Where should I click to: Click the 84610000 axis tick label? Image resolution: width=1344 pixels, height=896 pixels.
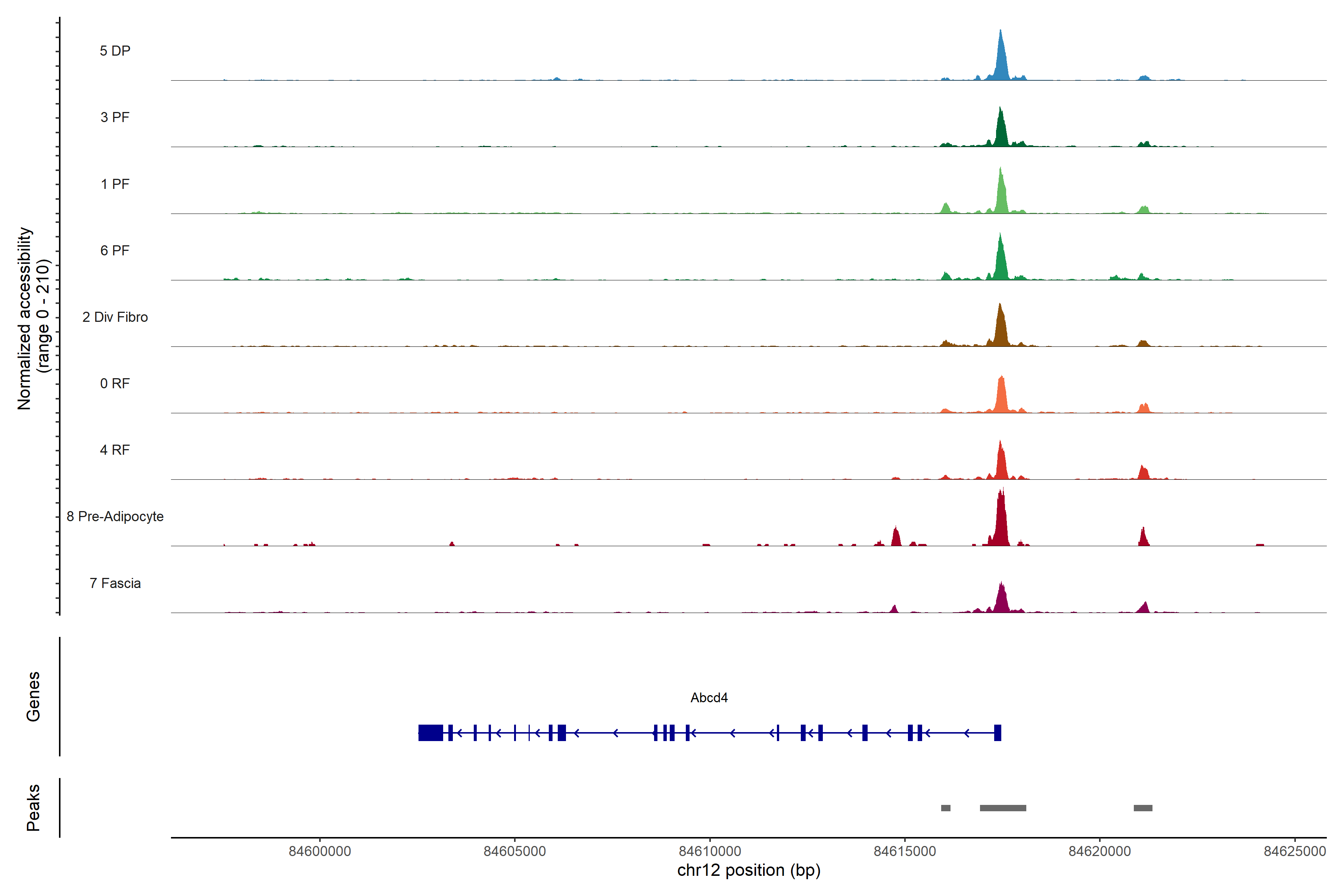coord(710,851)
